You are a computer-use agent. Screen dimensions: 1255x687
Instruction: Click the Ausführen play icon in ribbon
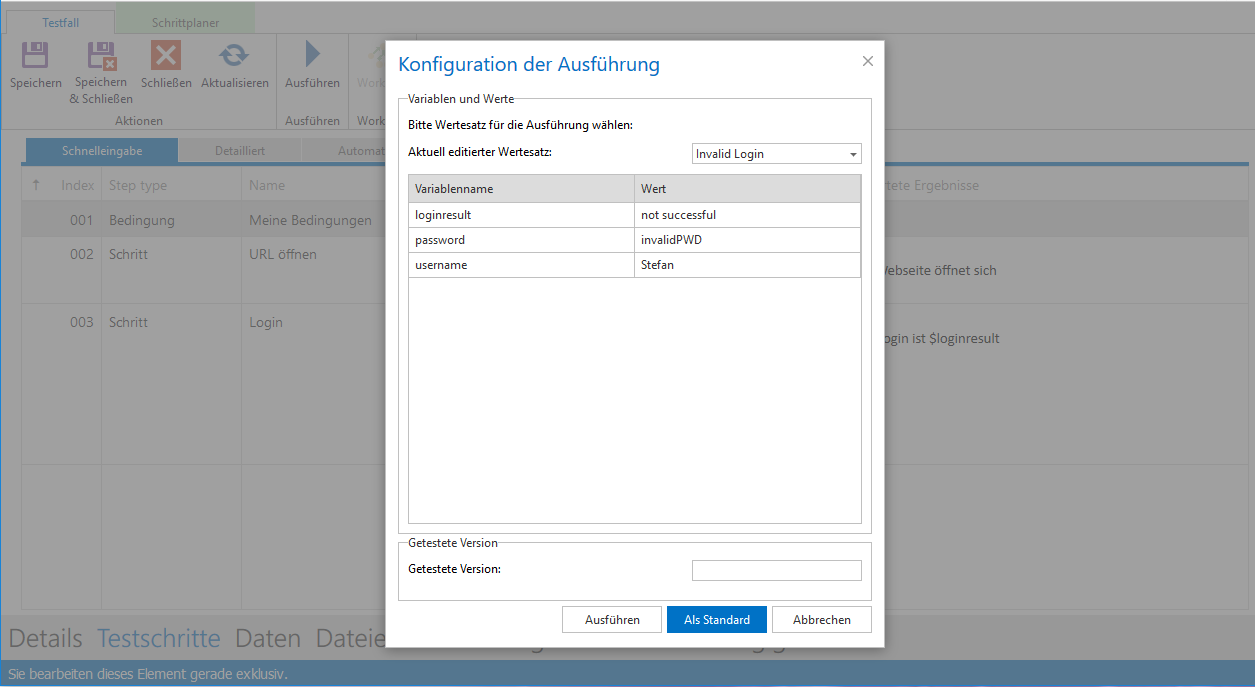coord(312,56)
